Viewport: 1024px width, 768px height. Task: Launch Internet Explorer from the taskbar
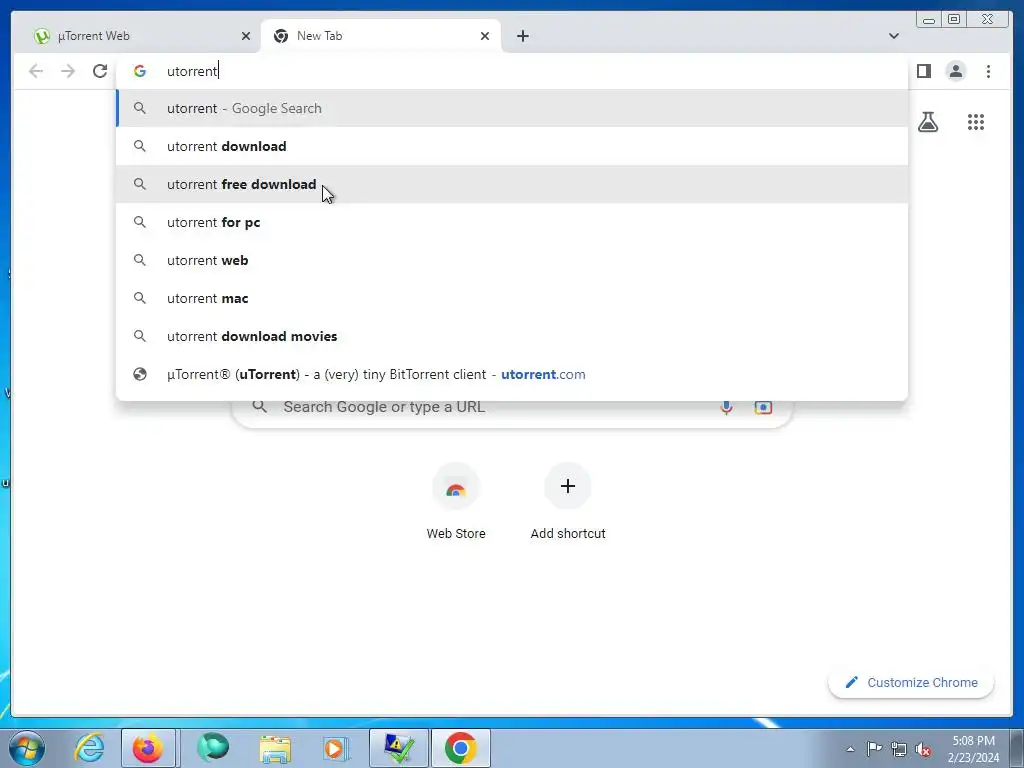click(90, 748)
